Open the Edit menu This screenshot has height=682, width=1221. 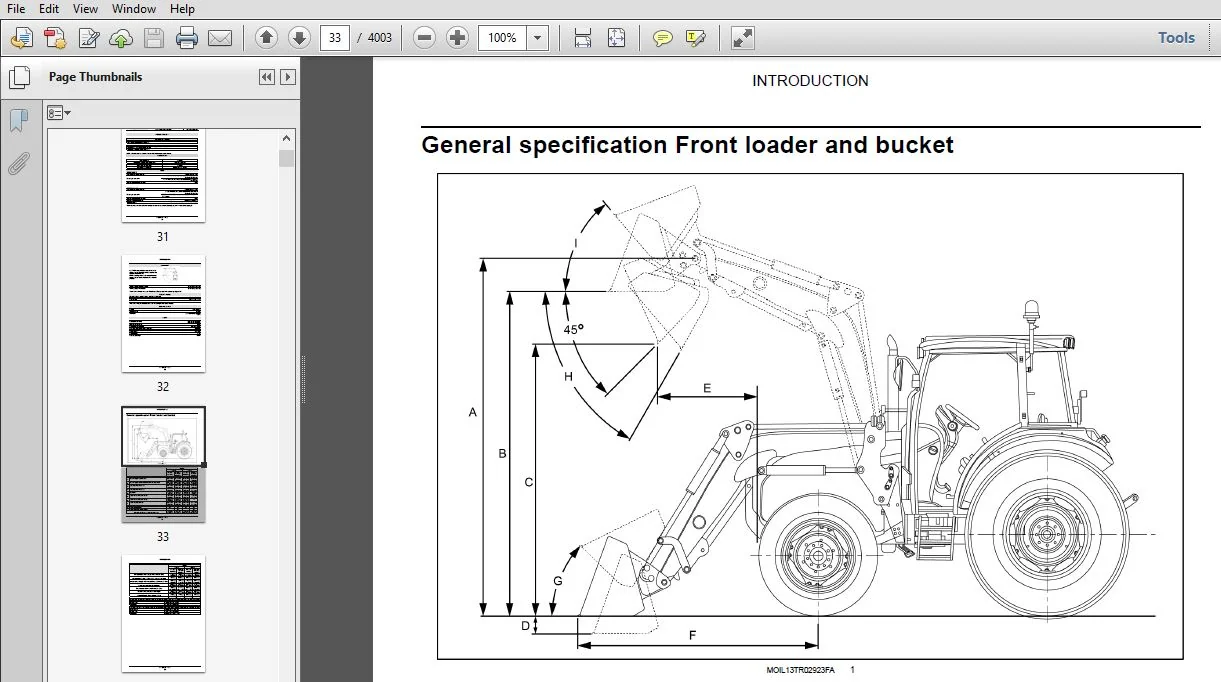[49, 9]
